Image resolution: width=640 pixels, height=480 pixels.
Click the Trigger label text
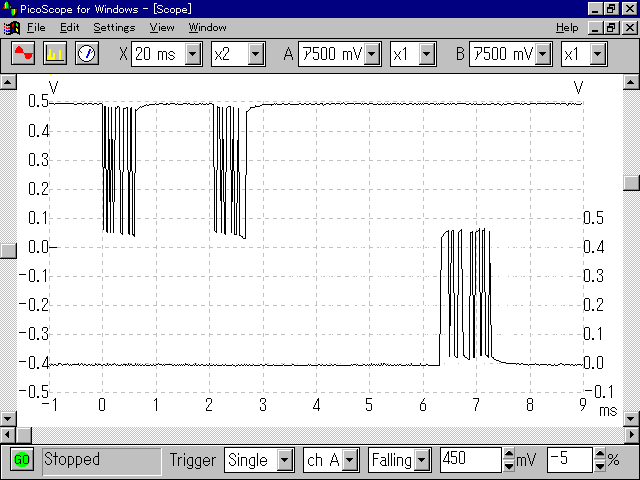(192, 460)
